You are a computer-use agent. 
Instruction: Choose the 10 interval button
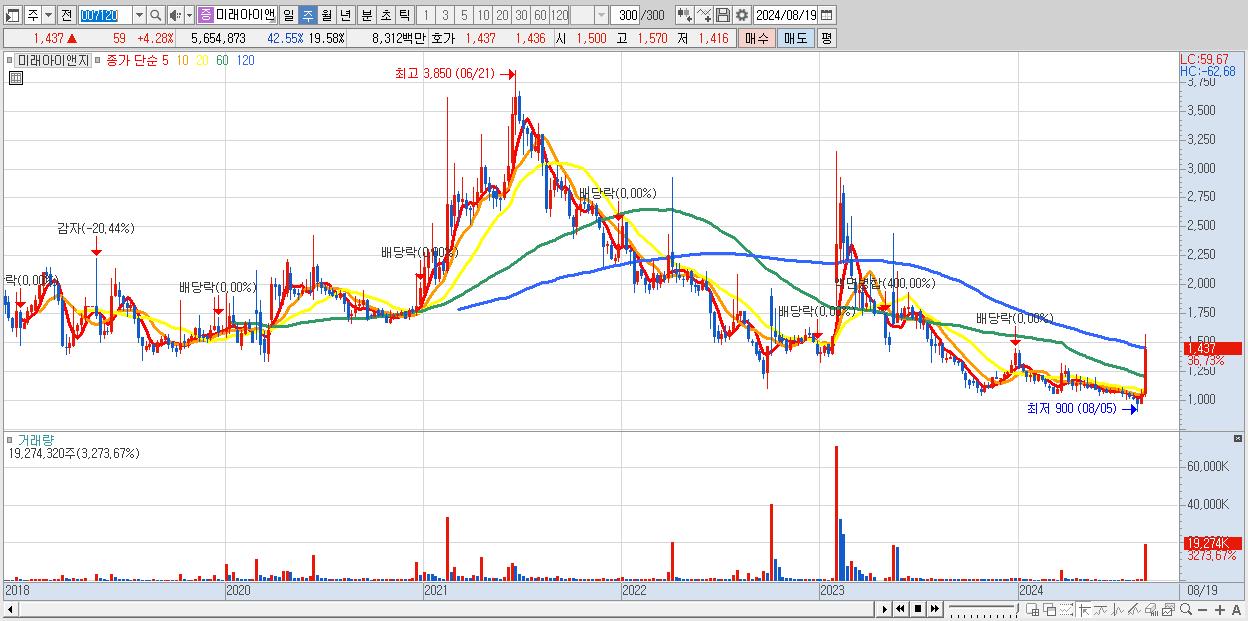[x=483, y=15]
